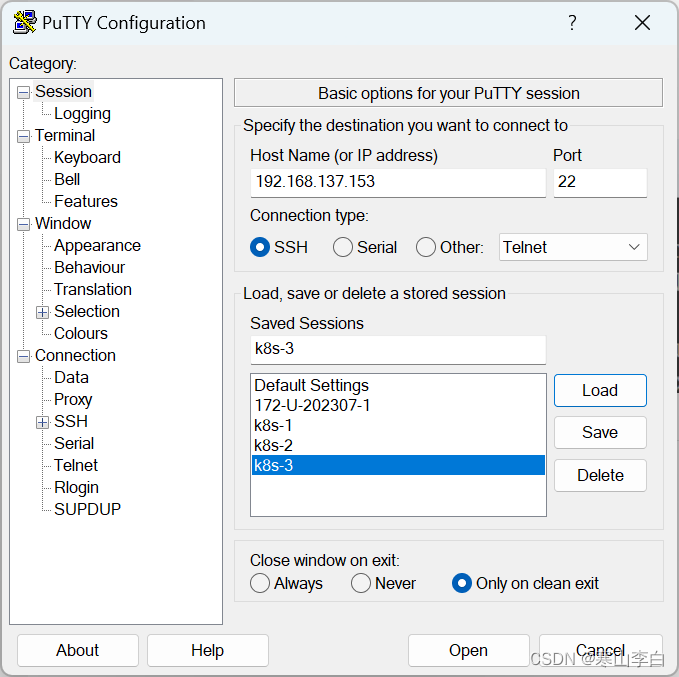Select the SSH connection type radio button
Screen dimensions: 679x677
[x=260, y=247]
